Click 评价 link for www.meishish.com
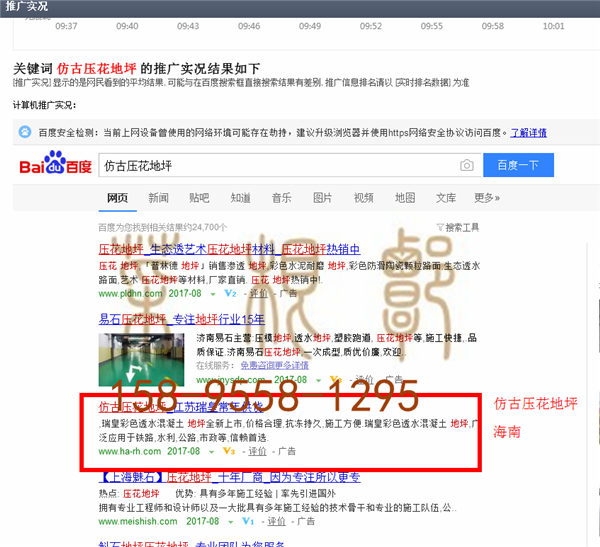 click(276, 521)
